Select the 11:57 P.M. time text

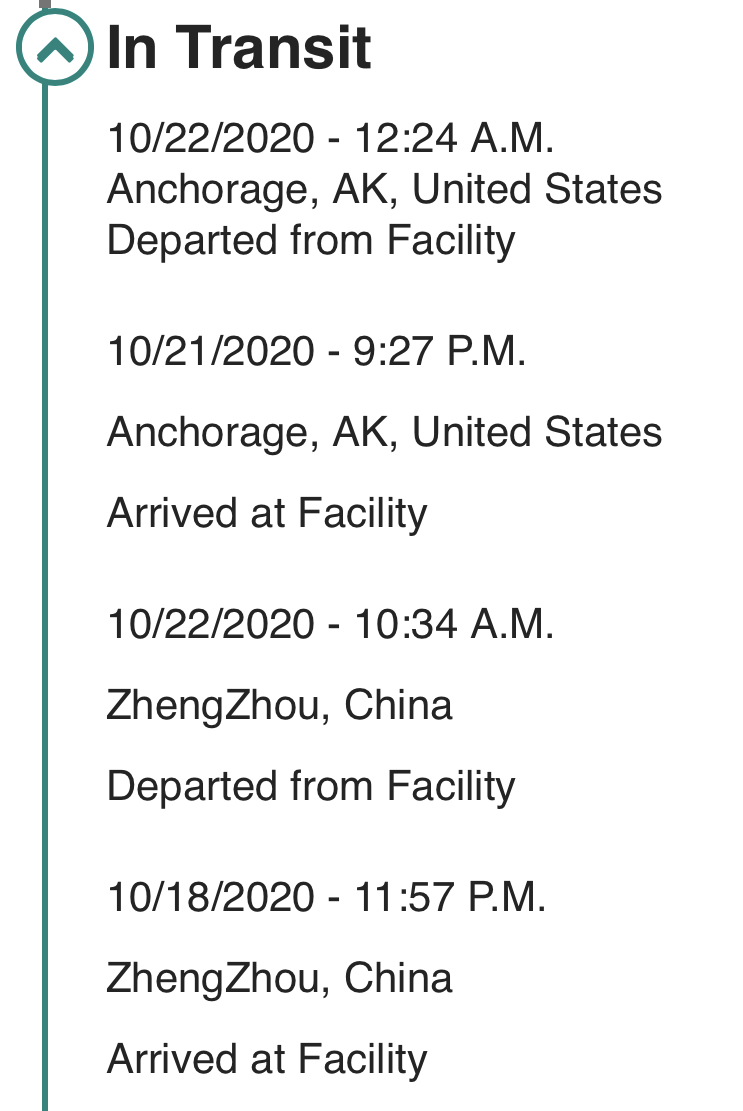tap(451, 897)
